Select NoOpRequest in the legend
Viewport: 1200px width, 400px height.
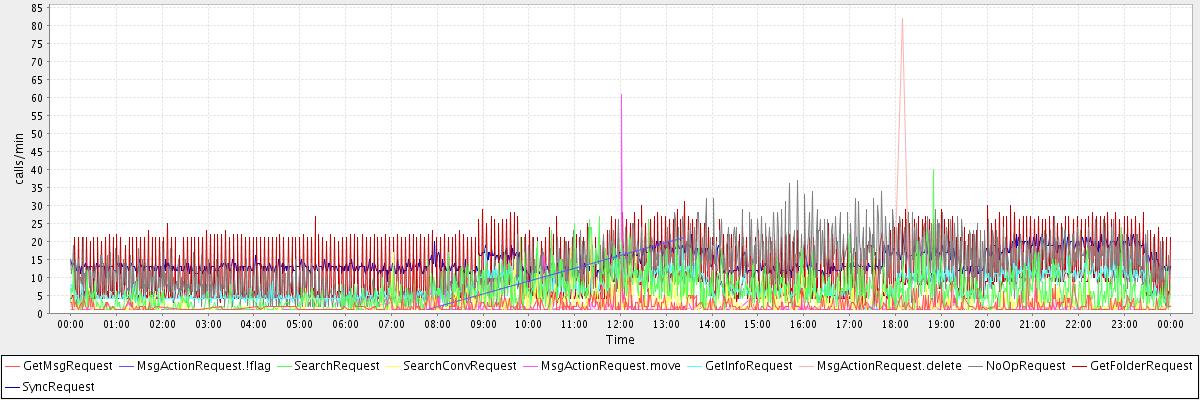click(1024, 366)
